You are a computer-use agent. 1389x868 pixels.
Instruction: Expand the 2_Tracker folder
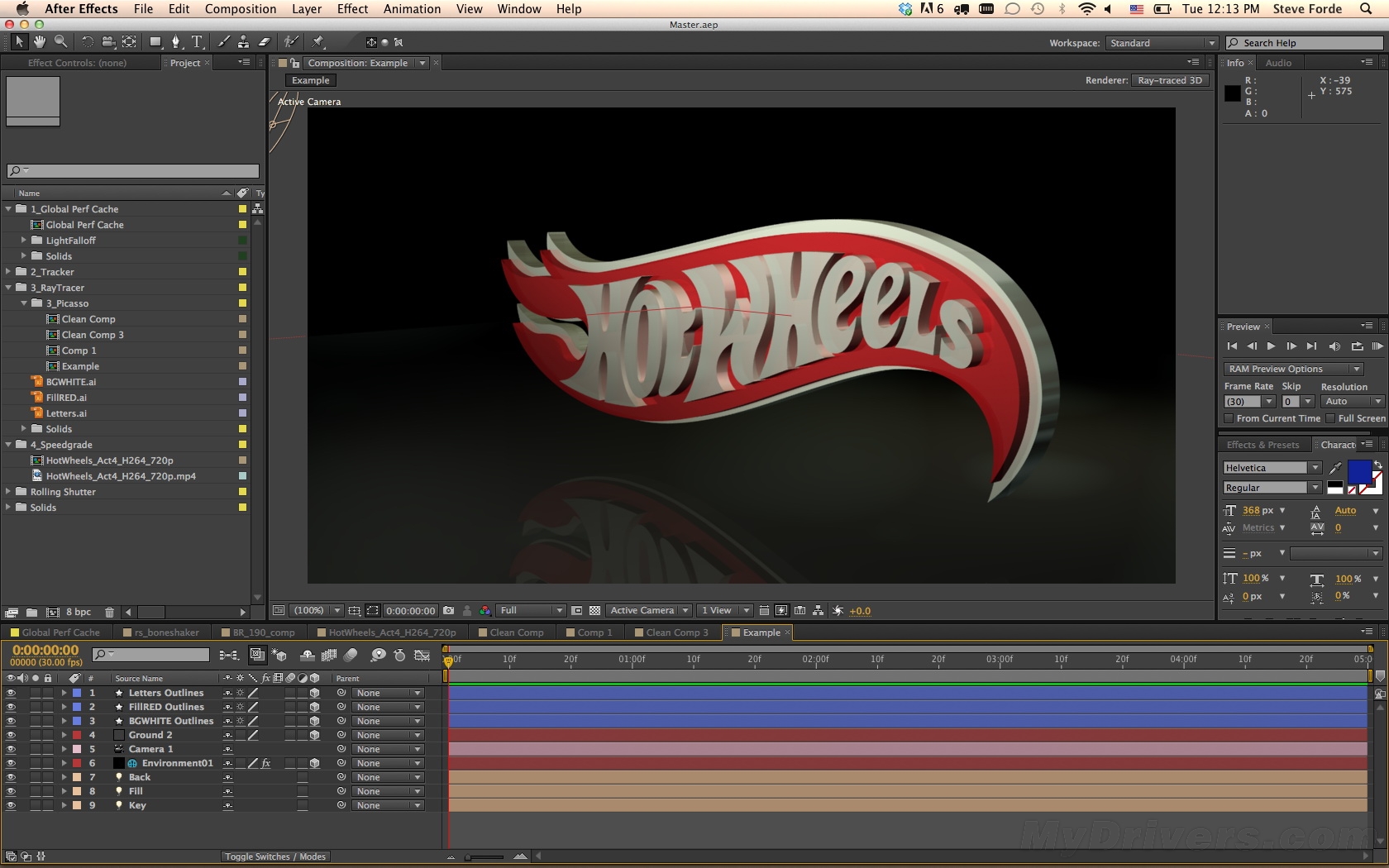tap(8, 272)
